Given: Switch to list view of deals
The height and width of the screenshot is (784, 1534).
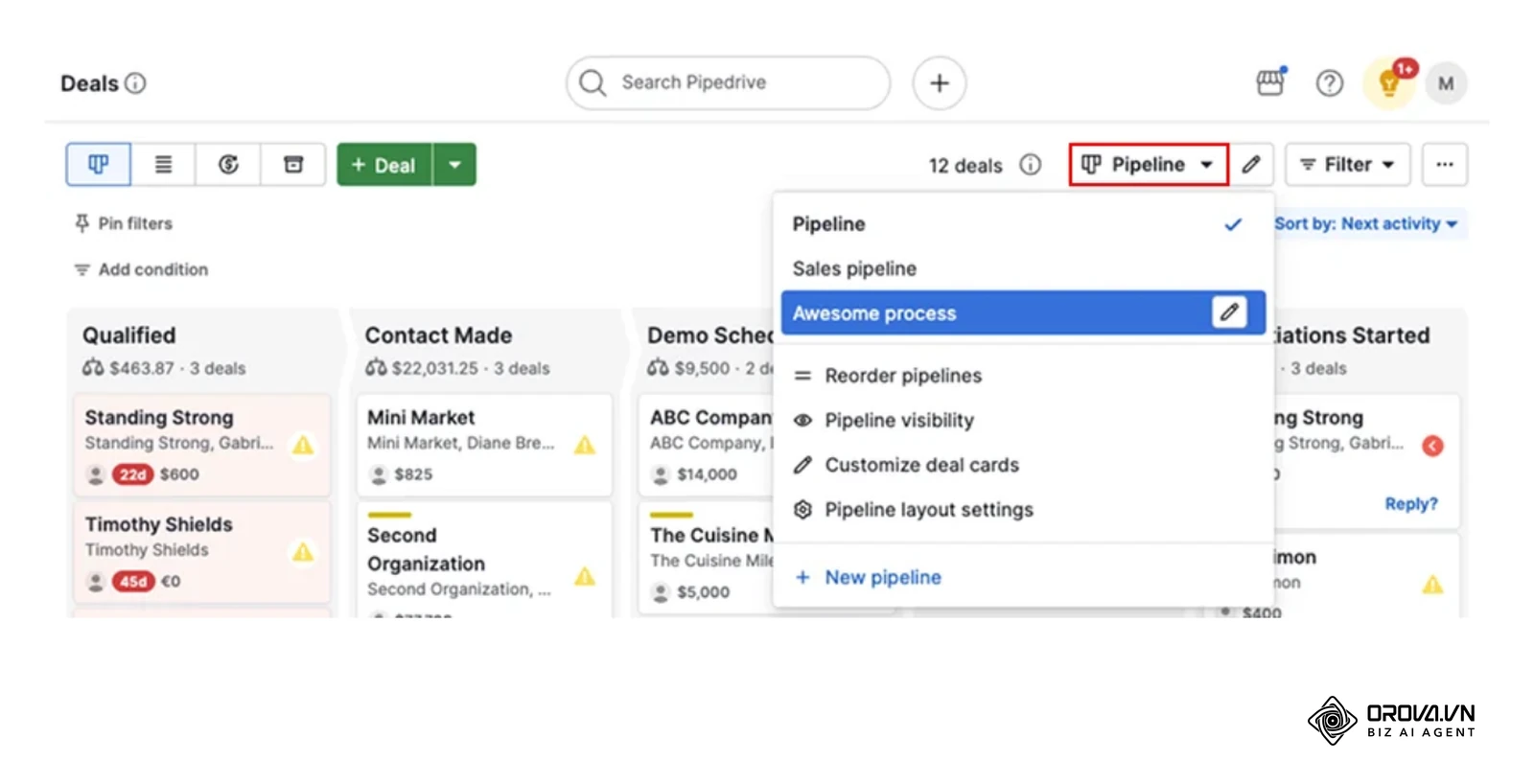Looking at the screenshot, I should tap(163, 165).
